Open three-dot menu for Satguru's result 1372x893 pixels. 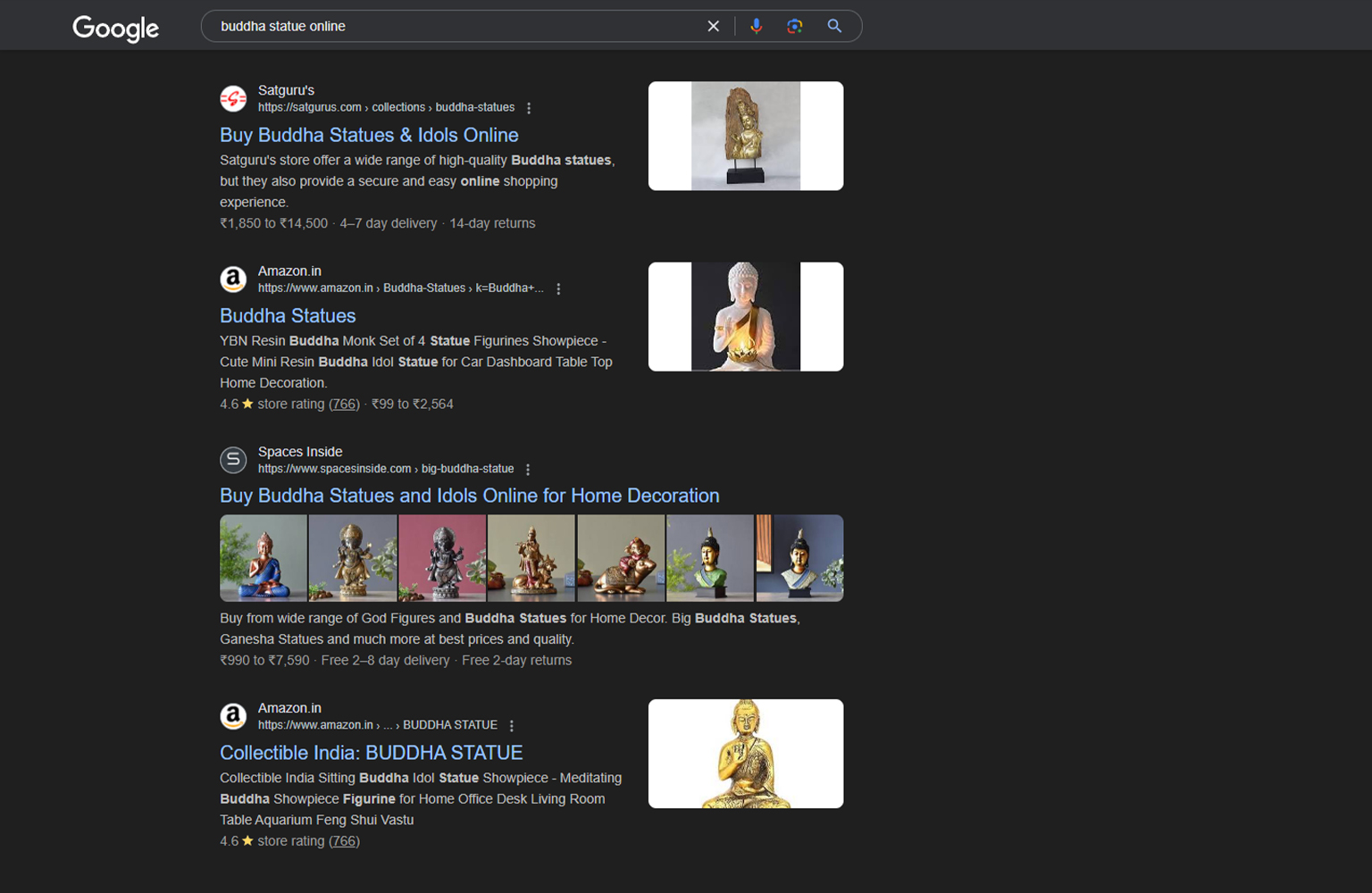pos(529,108)
